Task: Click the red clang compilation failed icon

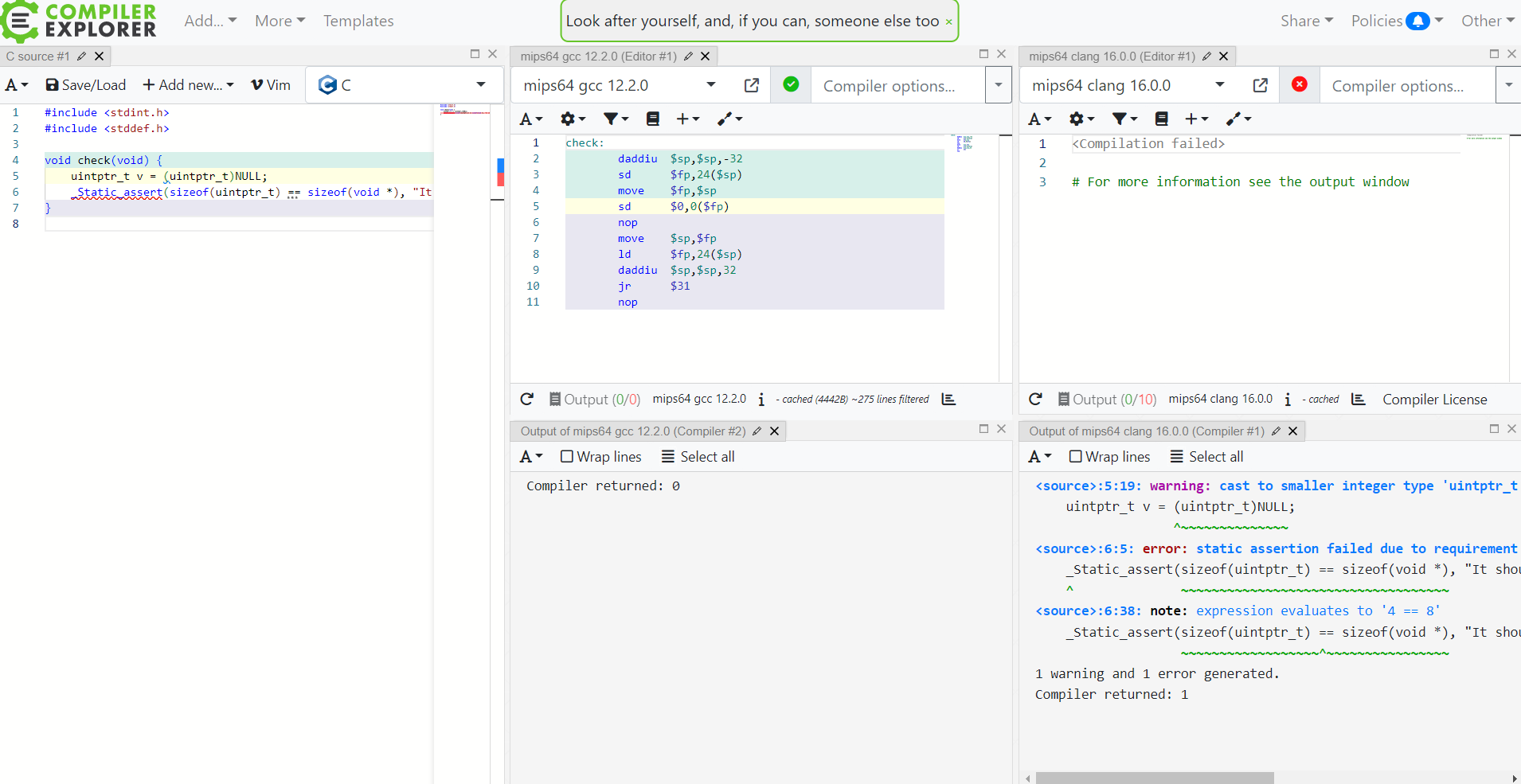Action: click(1300, 84)
